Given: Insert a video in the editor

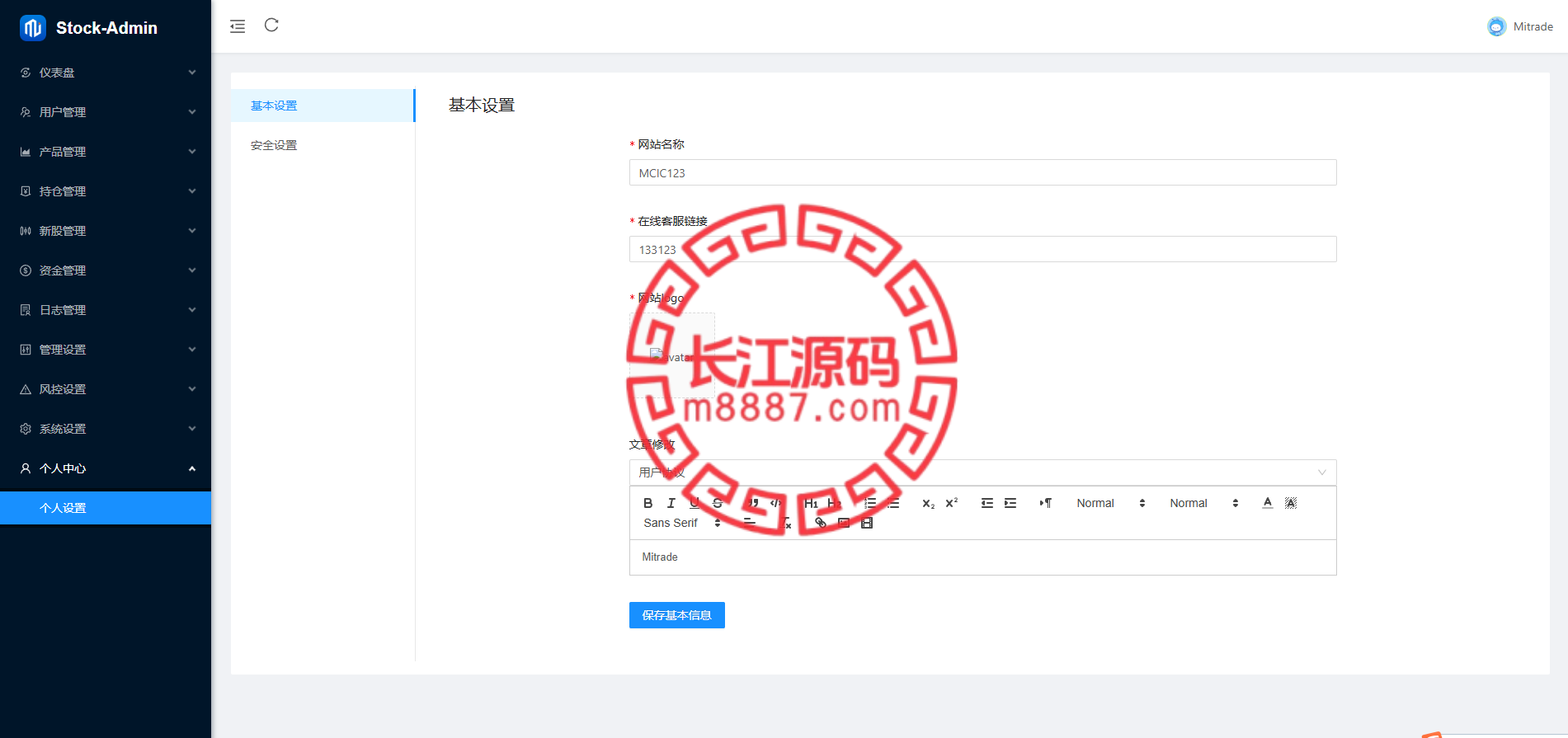Looking at the screenshot, I should [x=867, y=523].
